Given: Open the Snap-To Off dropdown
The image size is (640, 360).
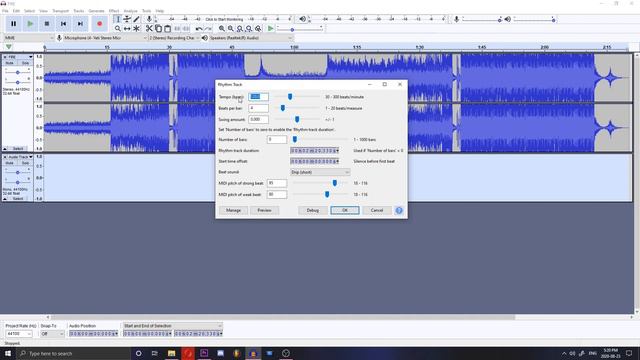Looking at the screenshot, I should coord(52,334).
